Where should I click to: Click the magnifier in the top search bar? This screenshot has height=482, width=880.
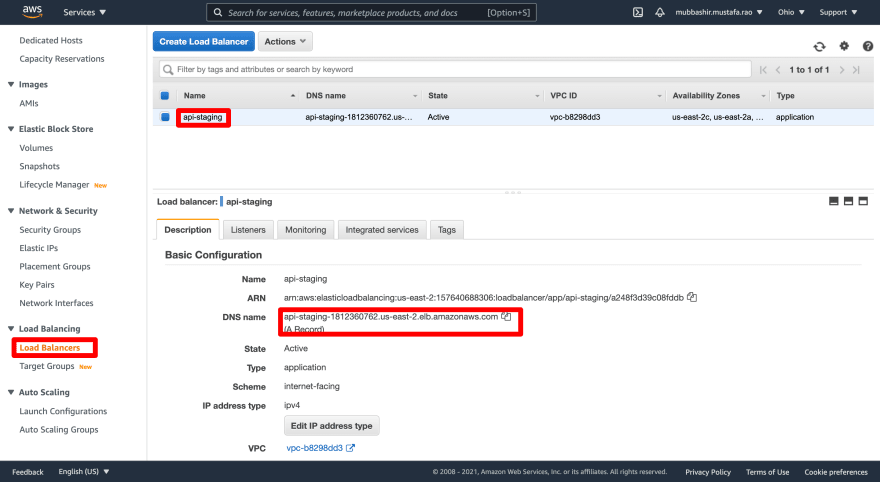218,12
